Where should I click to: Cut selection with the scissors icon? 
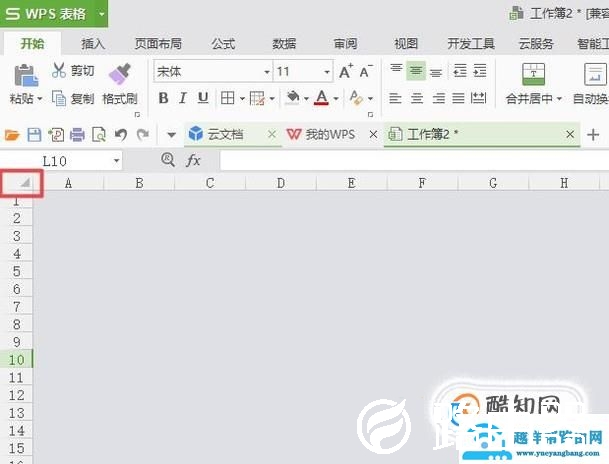[59, 70]
